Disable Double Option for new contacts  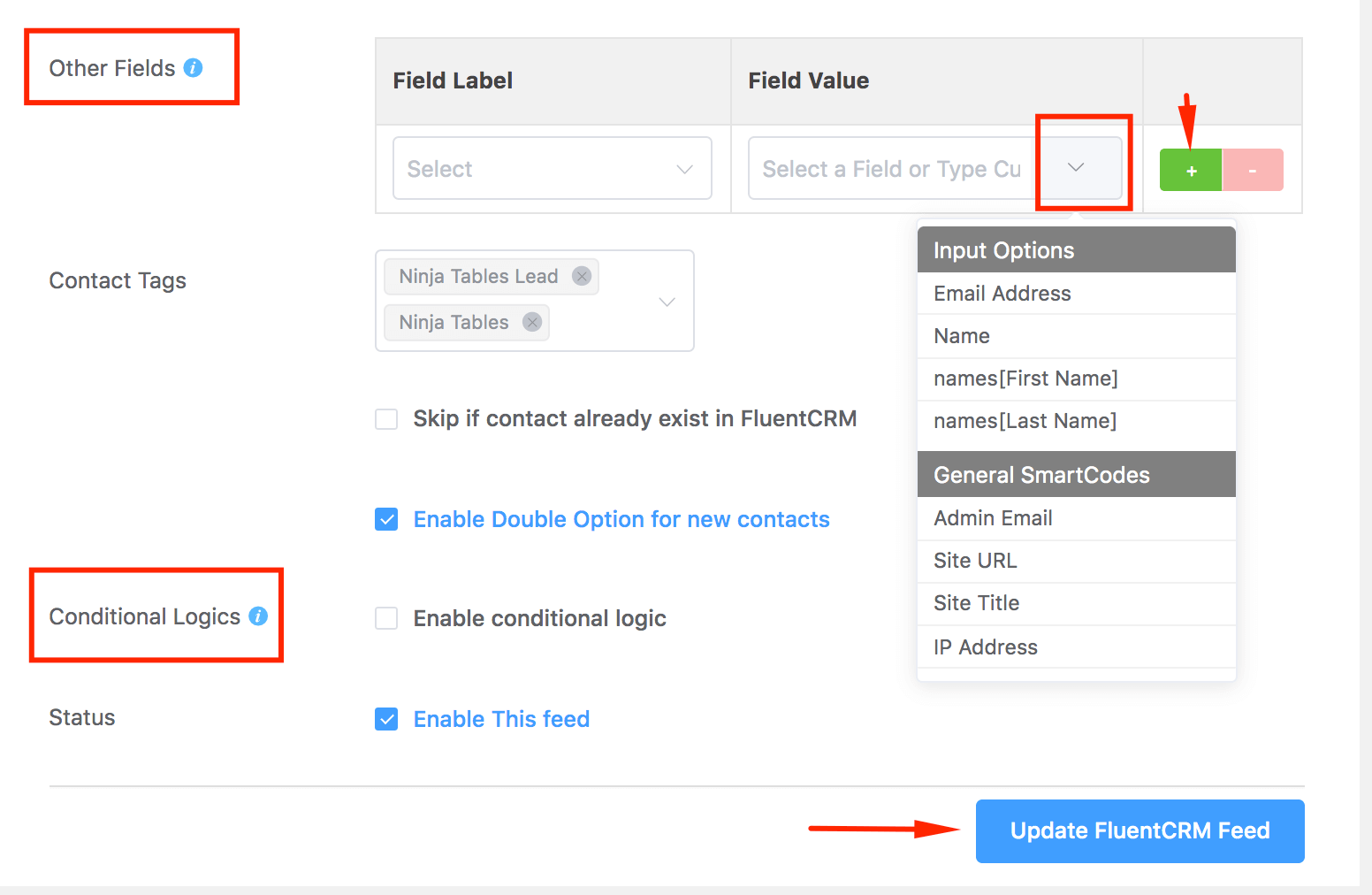[x=386, y=519]
